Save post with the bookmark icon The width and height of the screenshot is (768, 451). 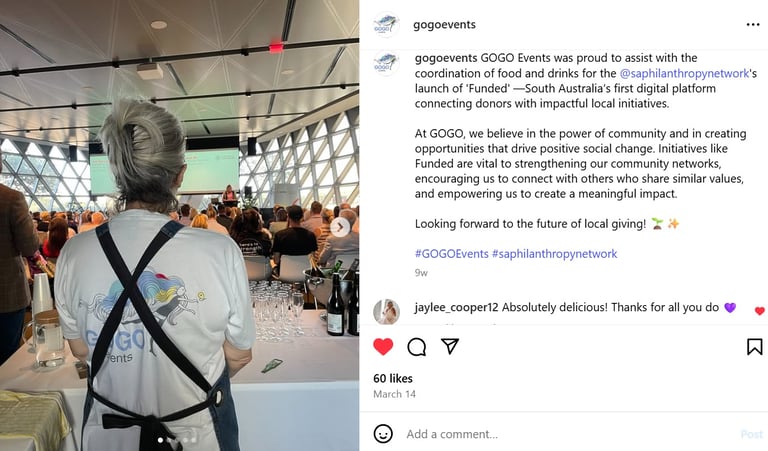tap(754, 347)
